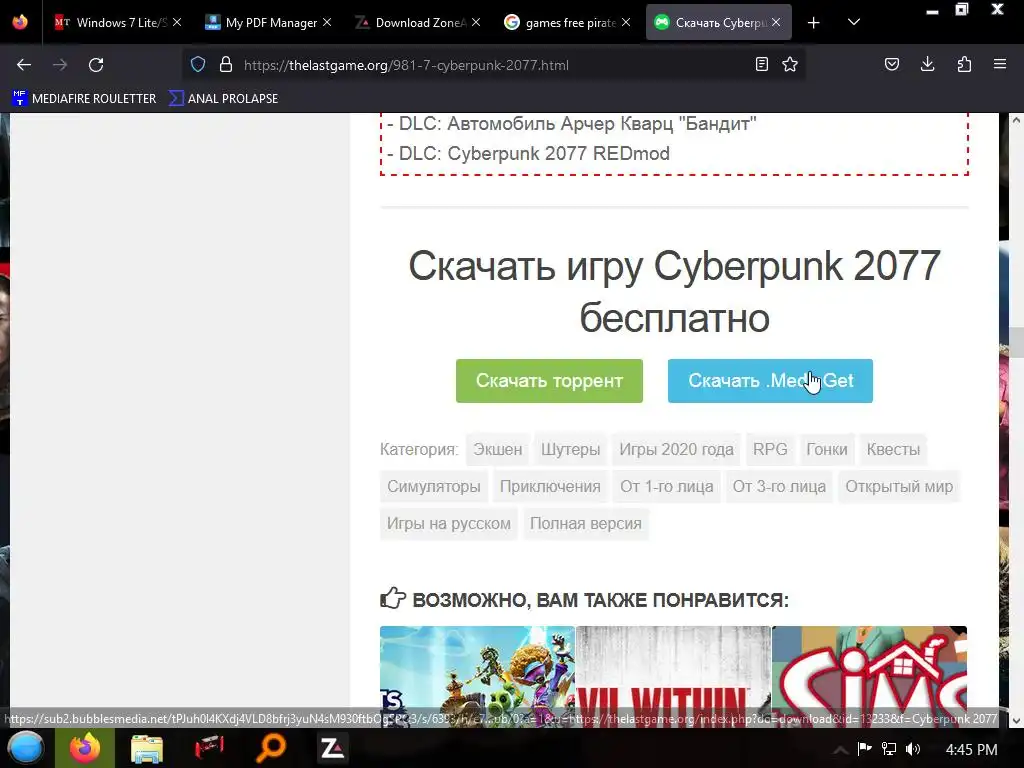Show hidden system tray icons

840,750
